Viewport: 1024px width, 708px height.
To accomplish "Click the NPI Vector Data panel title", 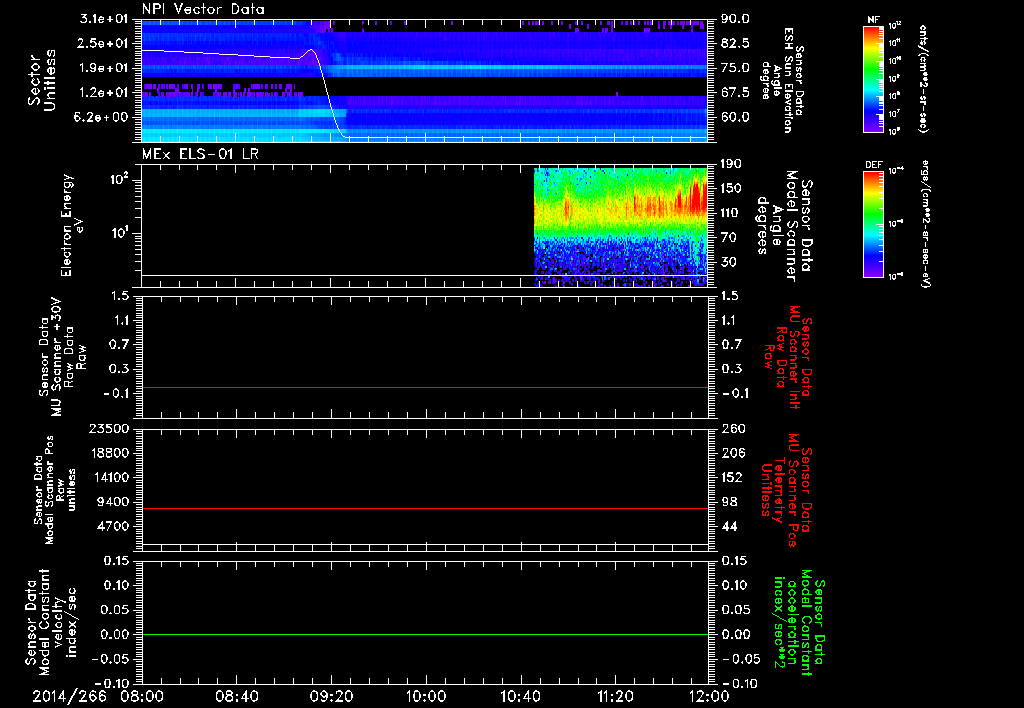I will (x=204, y=9).
